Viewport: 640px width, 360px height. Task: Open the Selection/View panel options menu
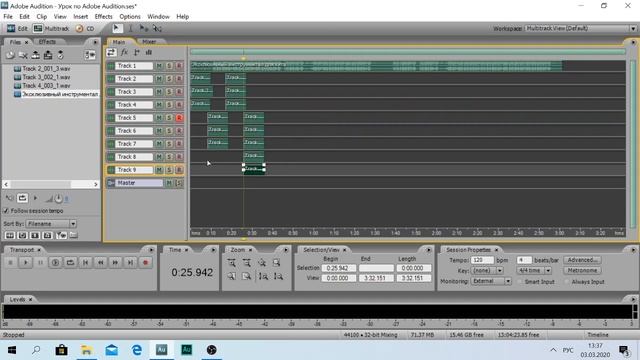429,250
